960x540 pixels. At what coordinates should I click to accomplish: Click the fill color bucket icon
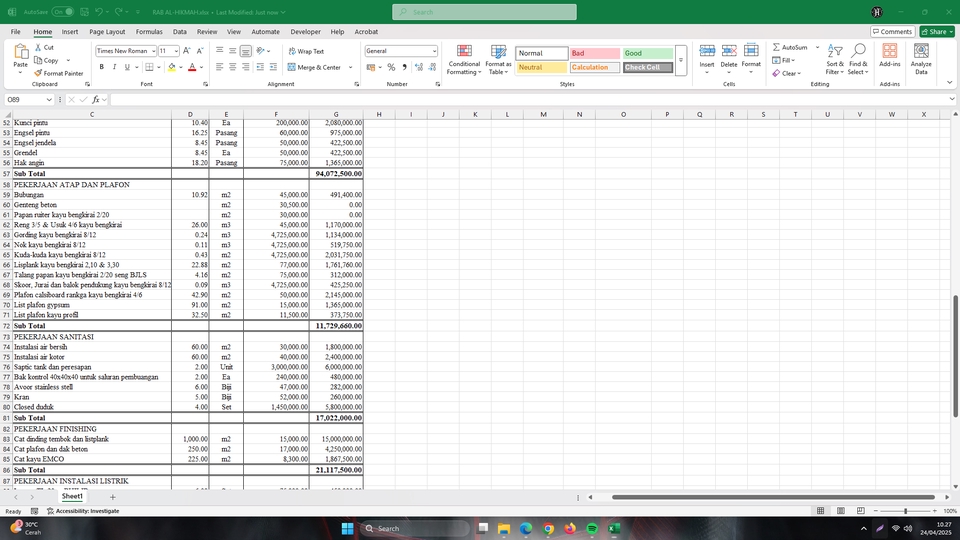[x=171, y=67]
